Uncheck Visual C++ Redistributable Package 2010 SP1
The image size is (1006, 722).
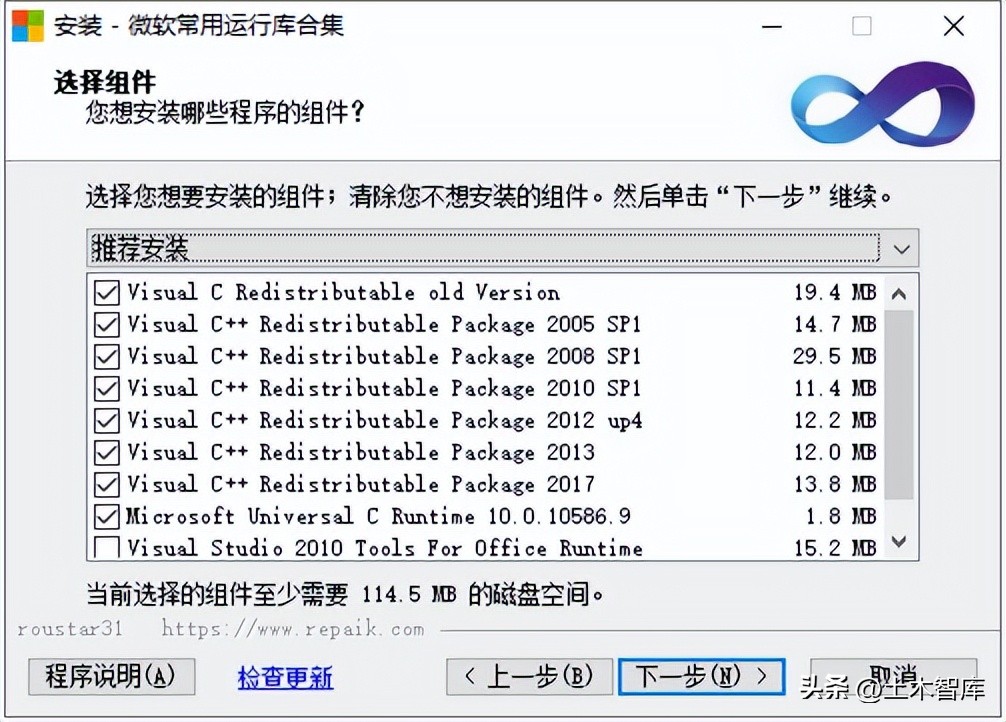pyautogui.click(x=109, y=388)
